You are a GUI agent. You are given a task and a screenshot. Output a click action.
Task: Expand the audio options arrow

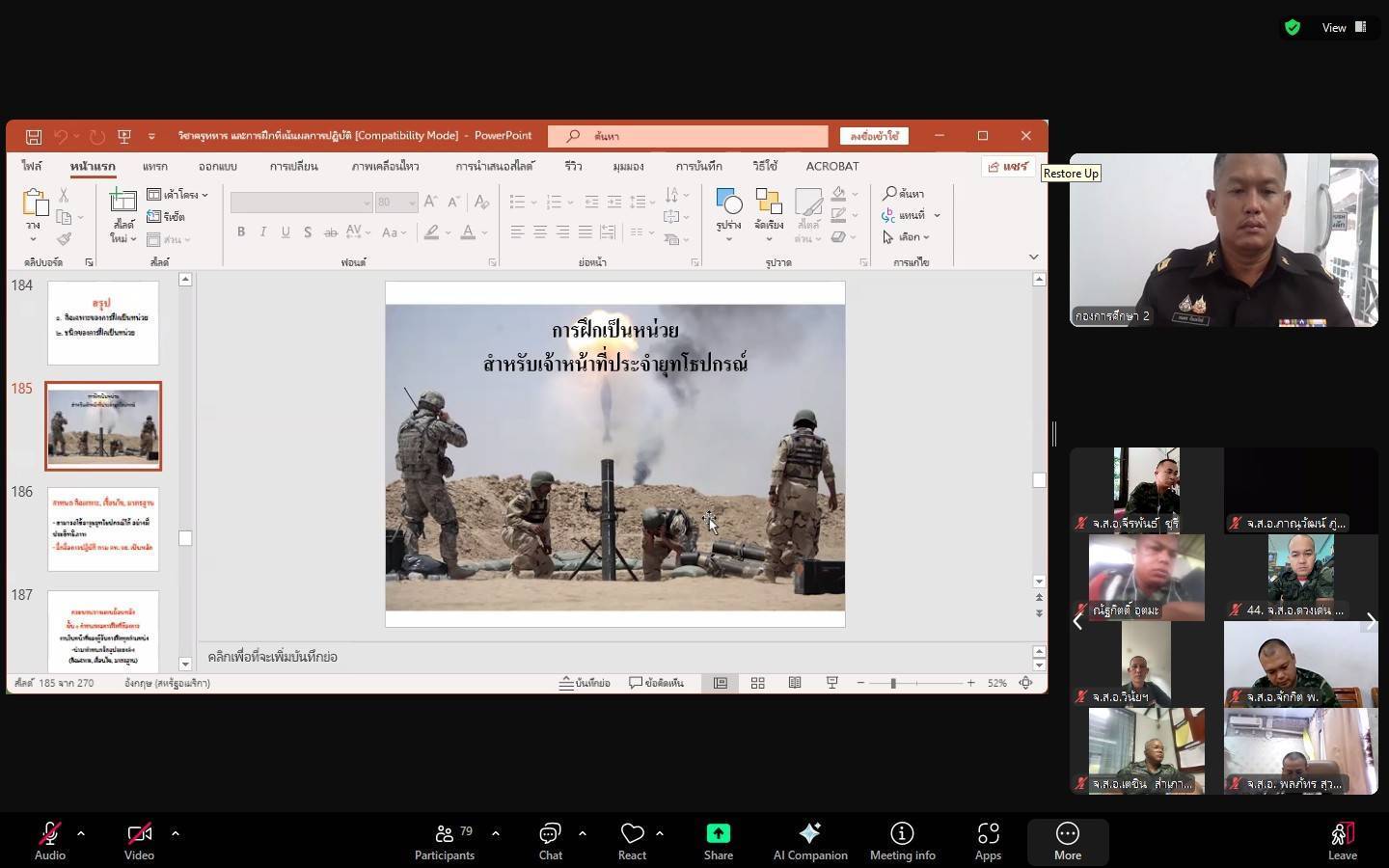point(81,833)
